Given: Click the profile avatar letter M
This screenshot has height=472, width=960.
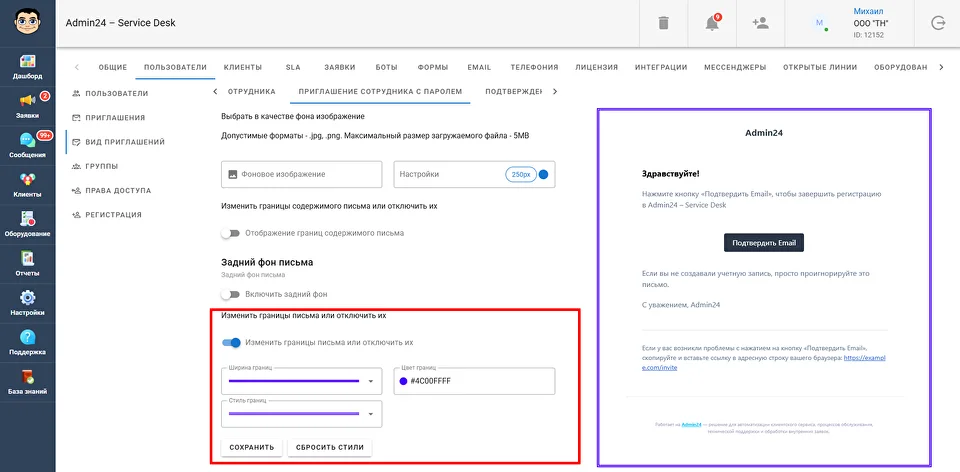Looking at the screenshot, I should 819,23.
